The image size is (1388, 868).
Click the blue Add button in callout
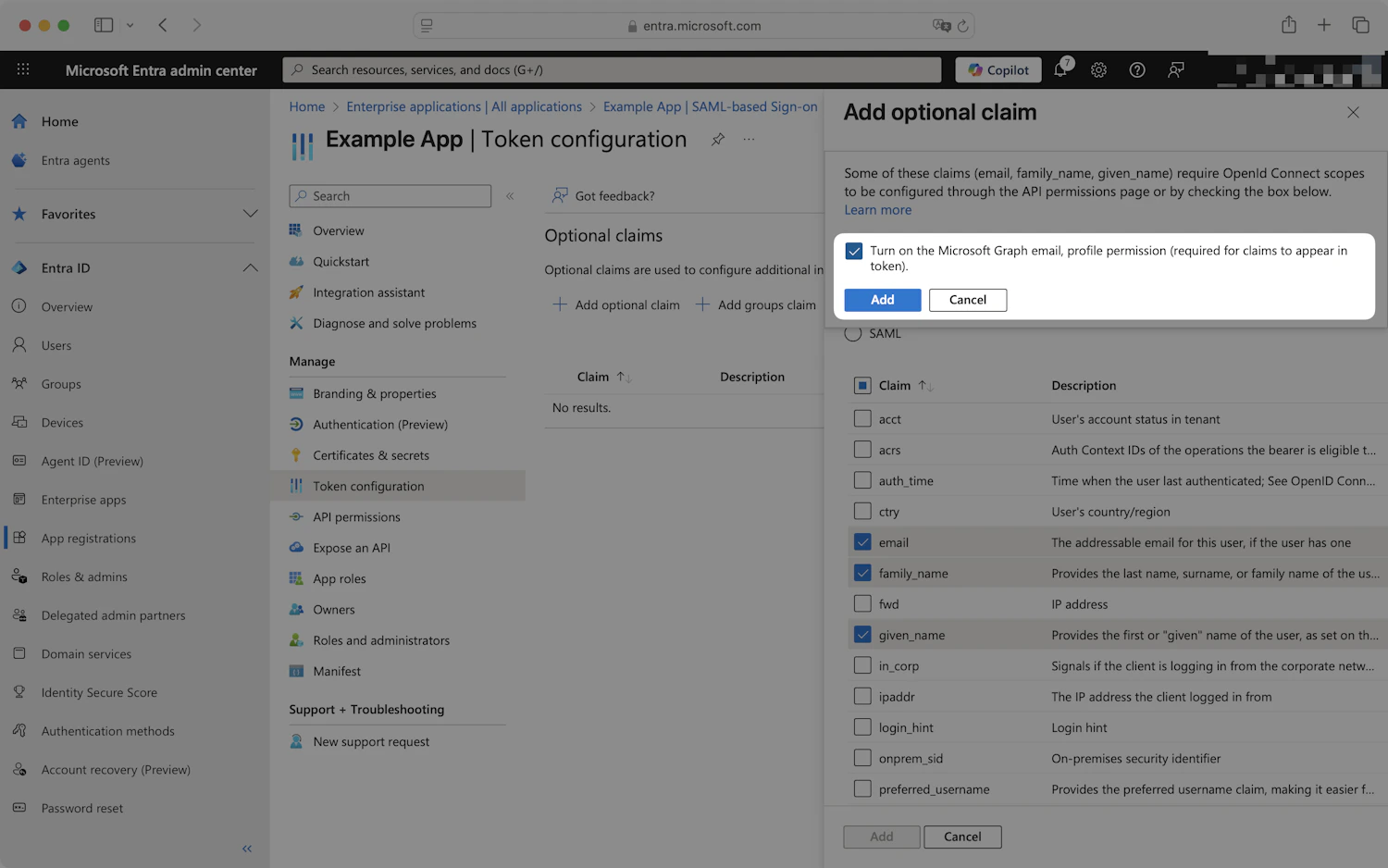[x=883, y=300]
